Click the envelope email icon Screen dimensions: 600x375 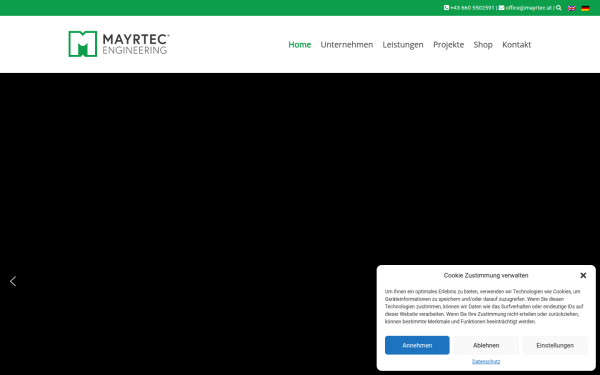(501, 8)
